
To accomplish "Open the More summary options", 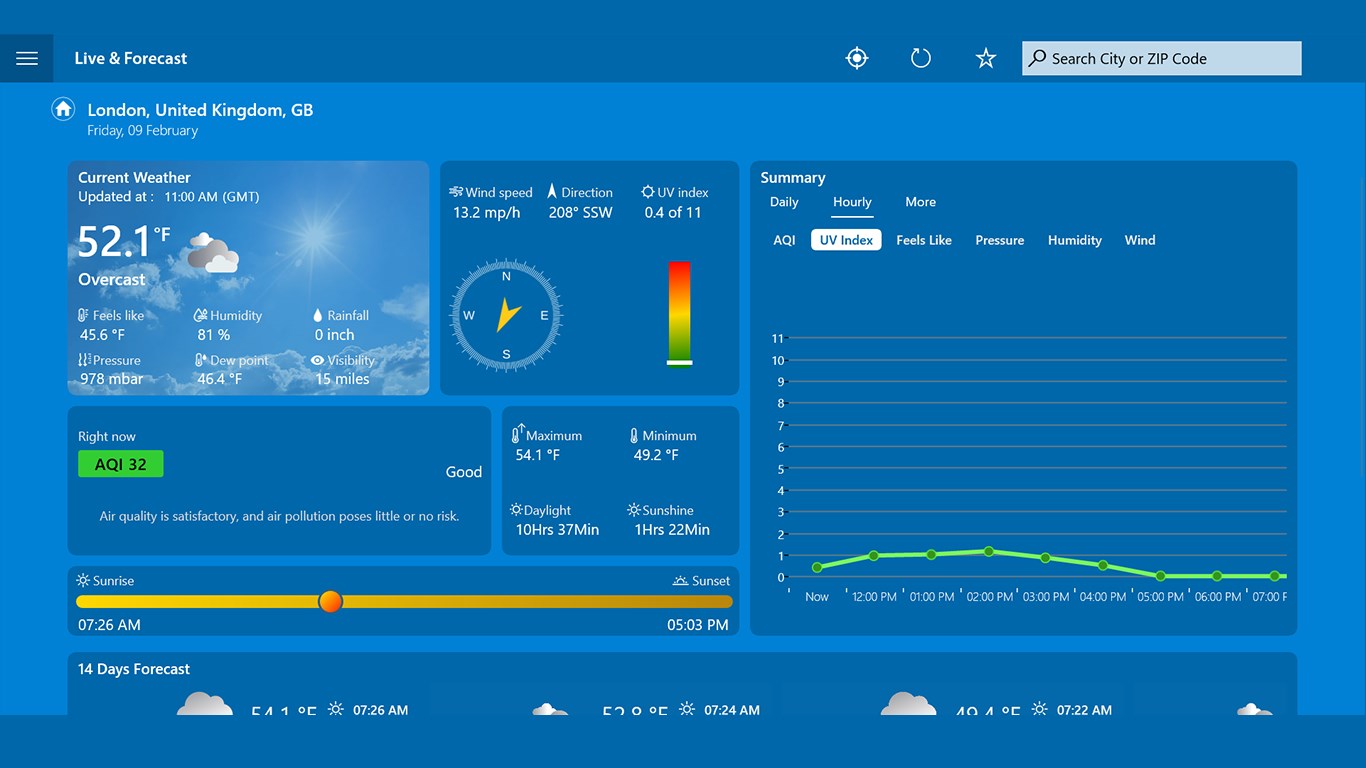I will [920, 201].
